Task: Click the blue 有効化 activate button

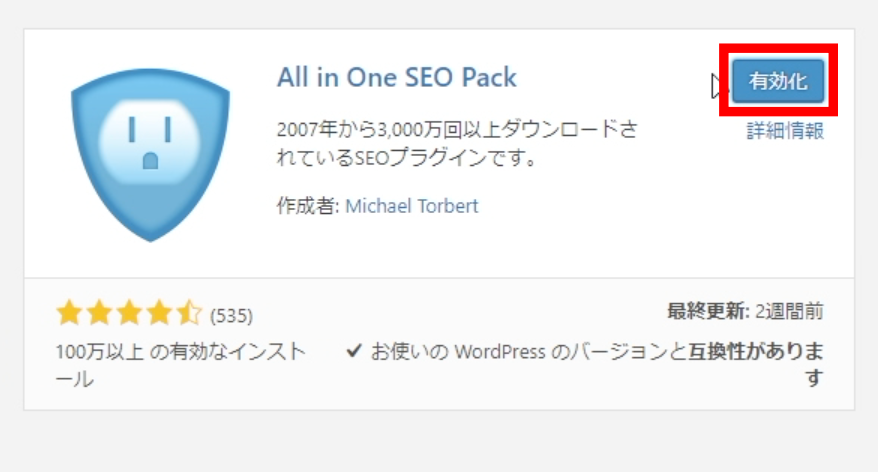Action: tap(778, 81)
